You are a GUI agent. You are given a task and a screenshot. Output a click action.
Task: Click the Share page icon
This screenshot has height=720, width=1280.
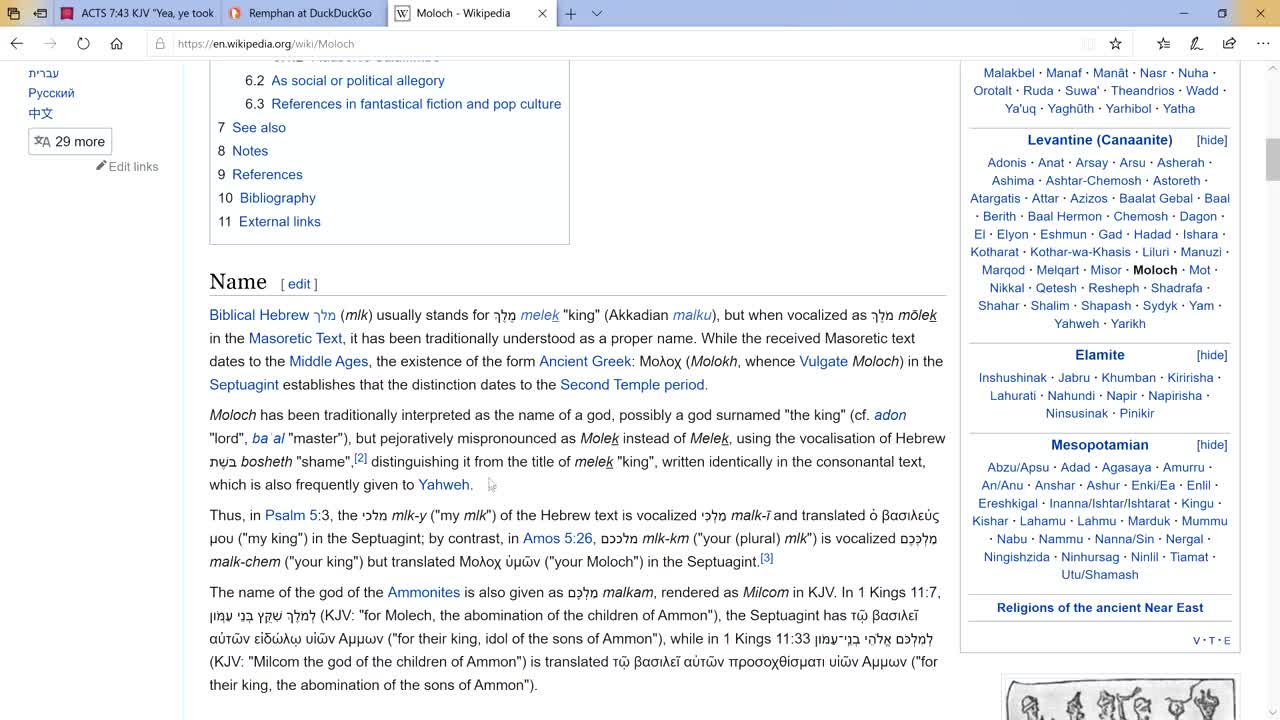1229,43
